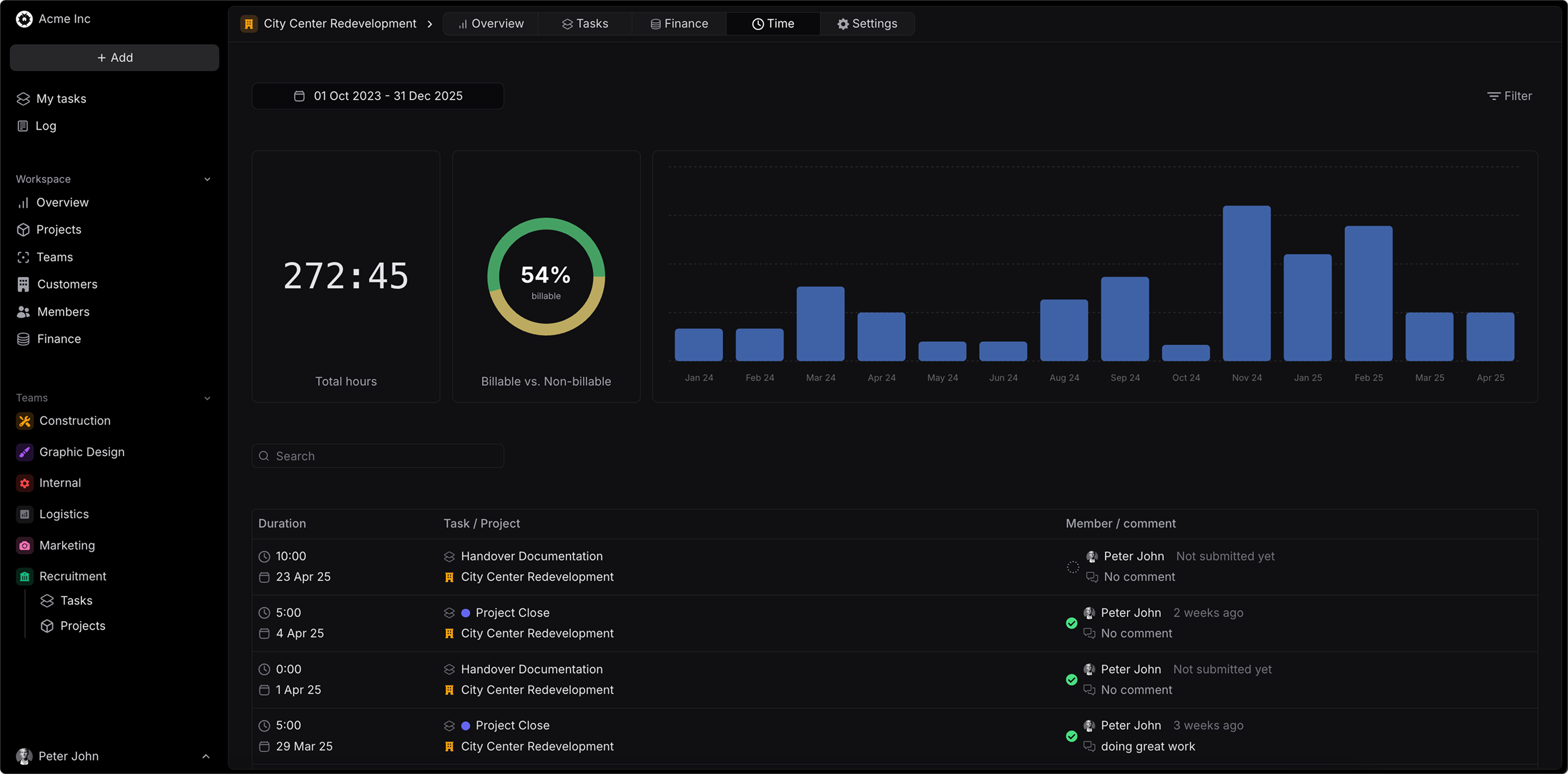Open the Filter options
The image size is (1568, 774).
[1509, 96]
